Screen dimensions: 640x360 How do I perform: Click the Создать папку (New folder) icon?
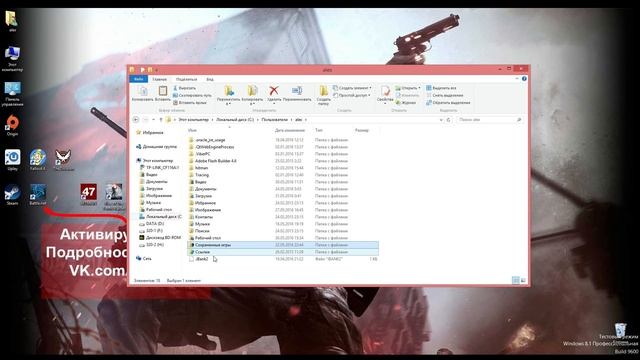(x=323, y=91)
